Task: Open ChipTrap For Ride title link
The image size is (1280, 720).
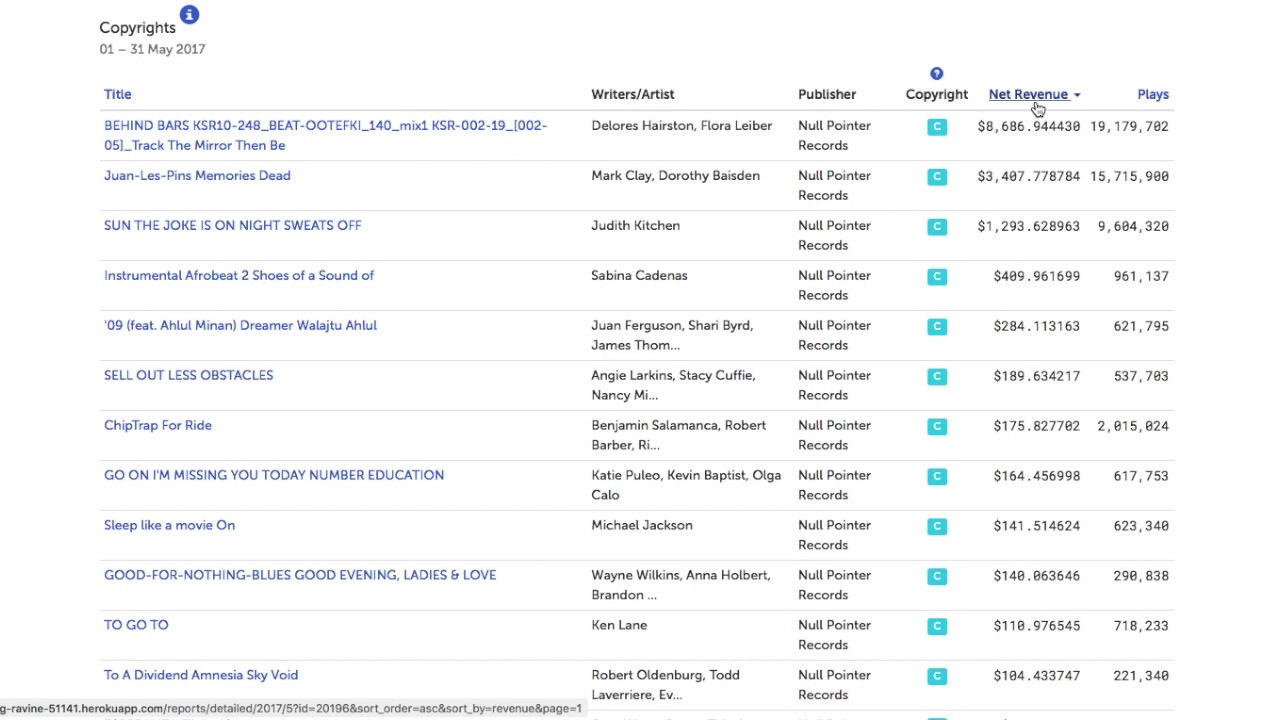Action: click(x=158, y=425)
